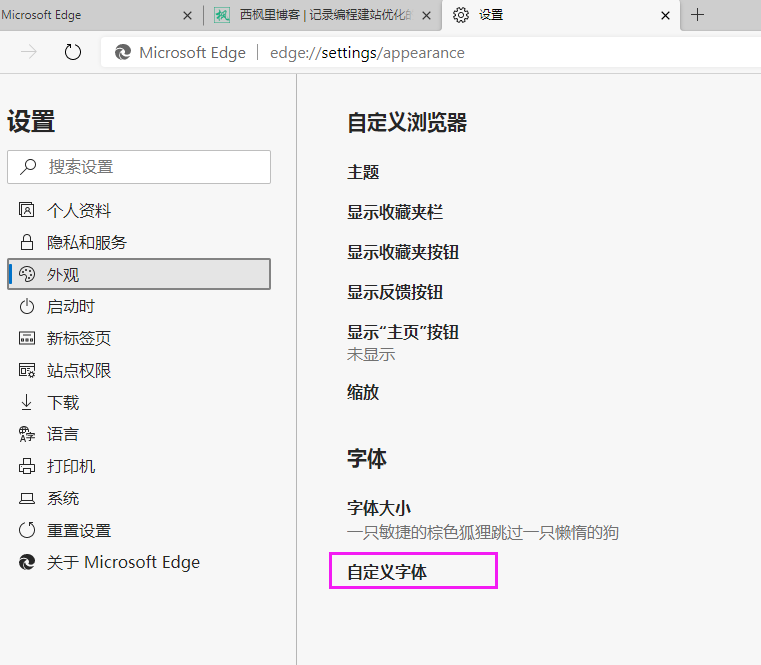This screenshot has height=665, width=761.
Task: Click the download arrow icon beside 下载
Action: pyautogui.click(x=26, y=402)
